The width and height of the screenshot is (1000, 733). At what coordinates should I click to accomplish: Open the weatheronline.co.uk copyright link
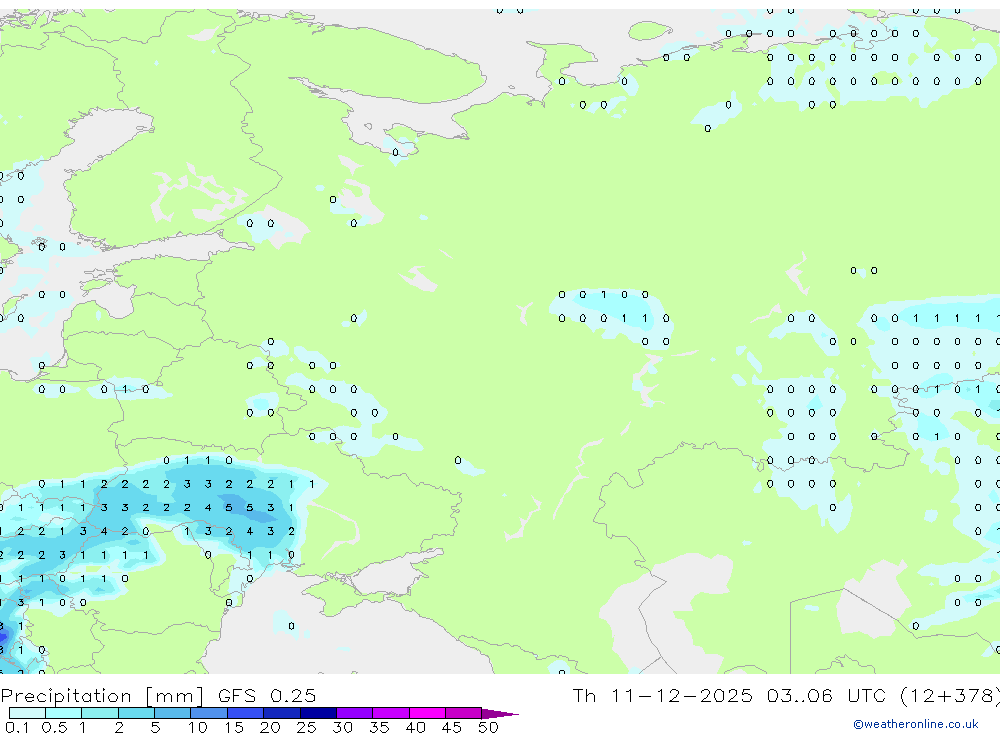pos(915,724)
